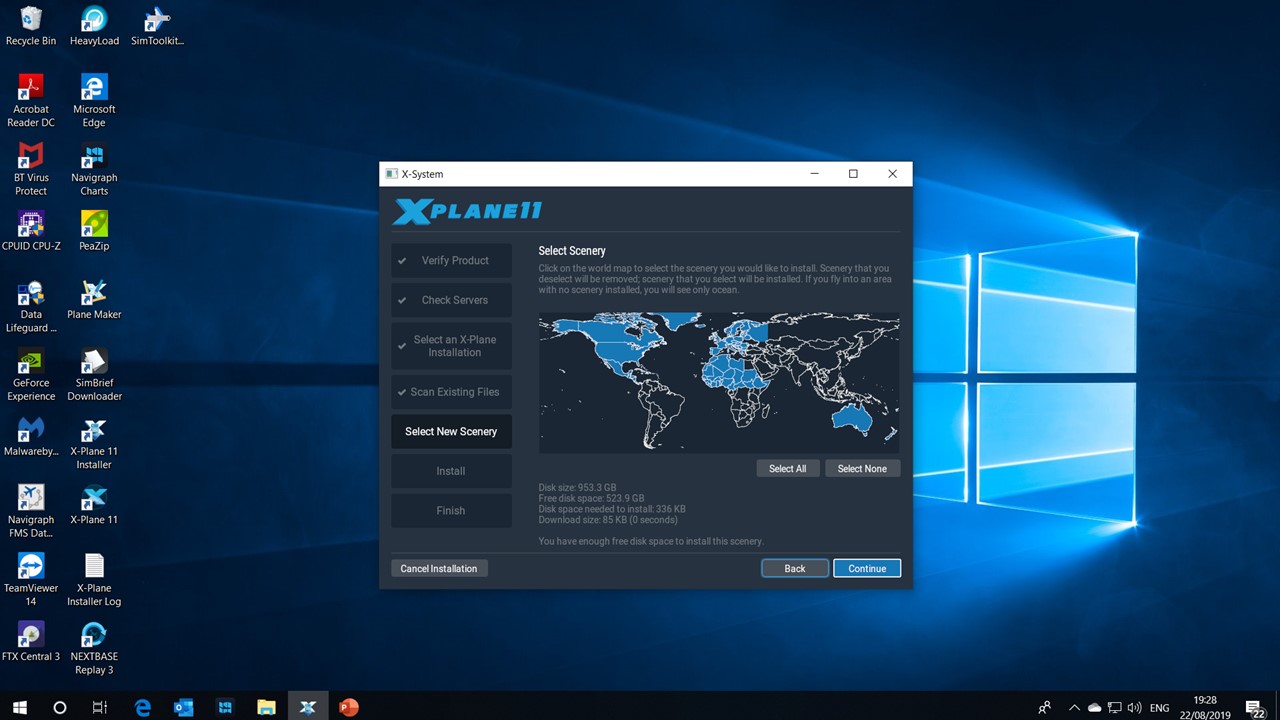Click Select All scenery button
1280x720 pixels.
(x=788, y=468)
